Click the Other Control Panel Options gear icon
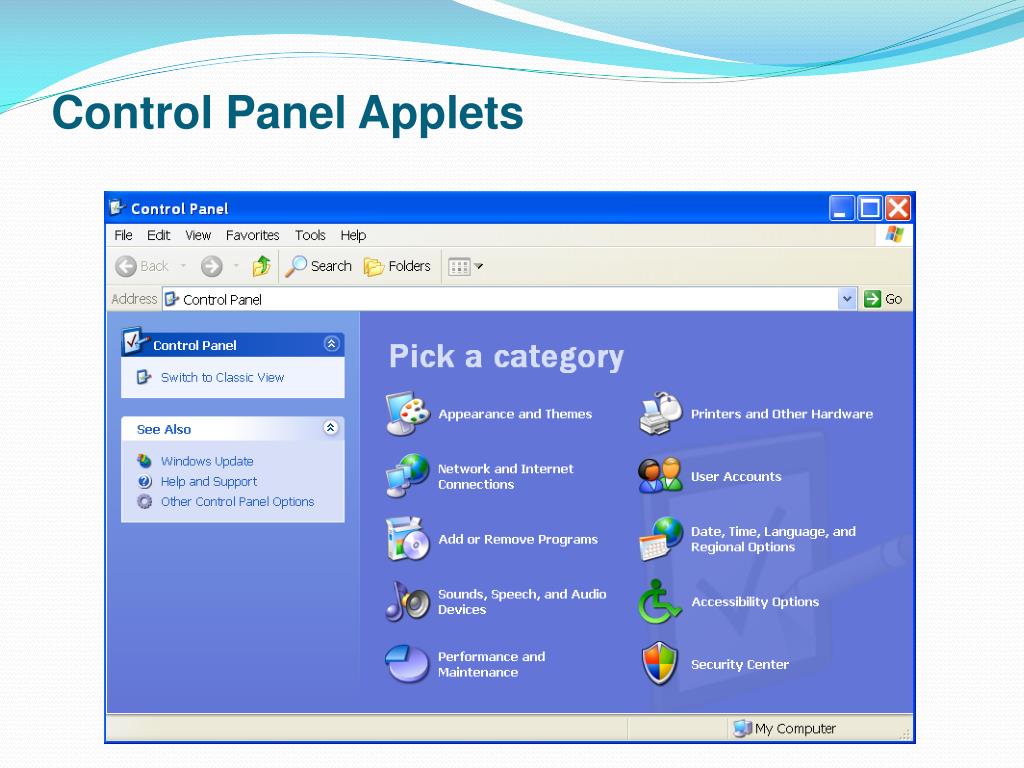The image size is (1024, 768). click(144, 502)
